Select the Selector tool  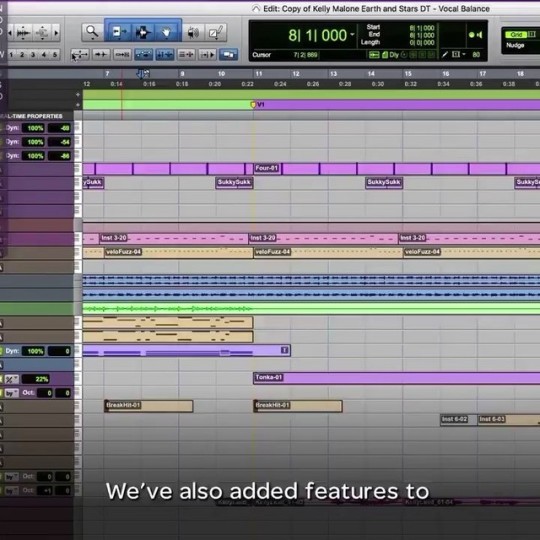click(143, 32)
